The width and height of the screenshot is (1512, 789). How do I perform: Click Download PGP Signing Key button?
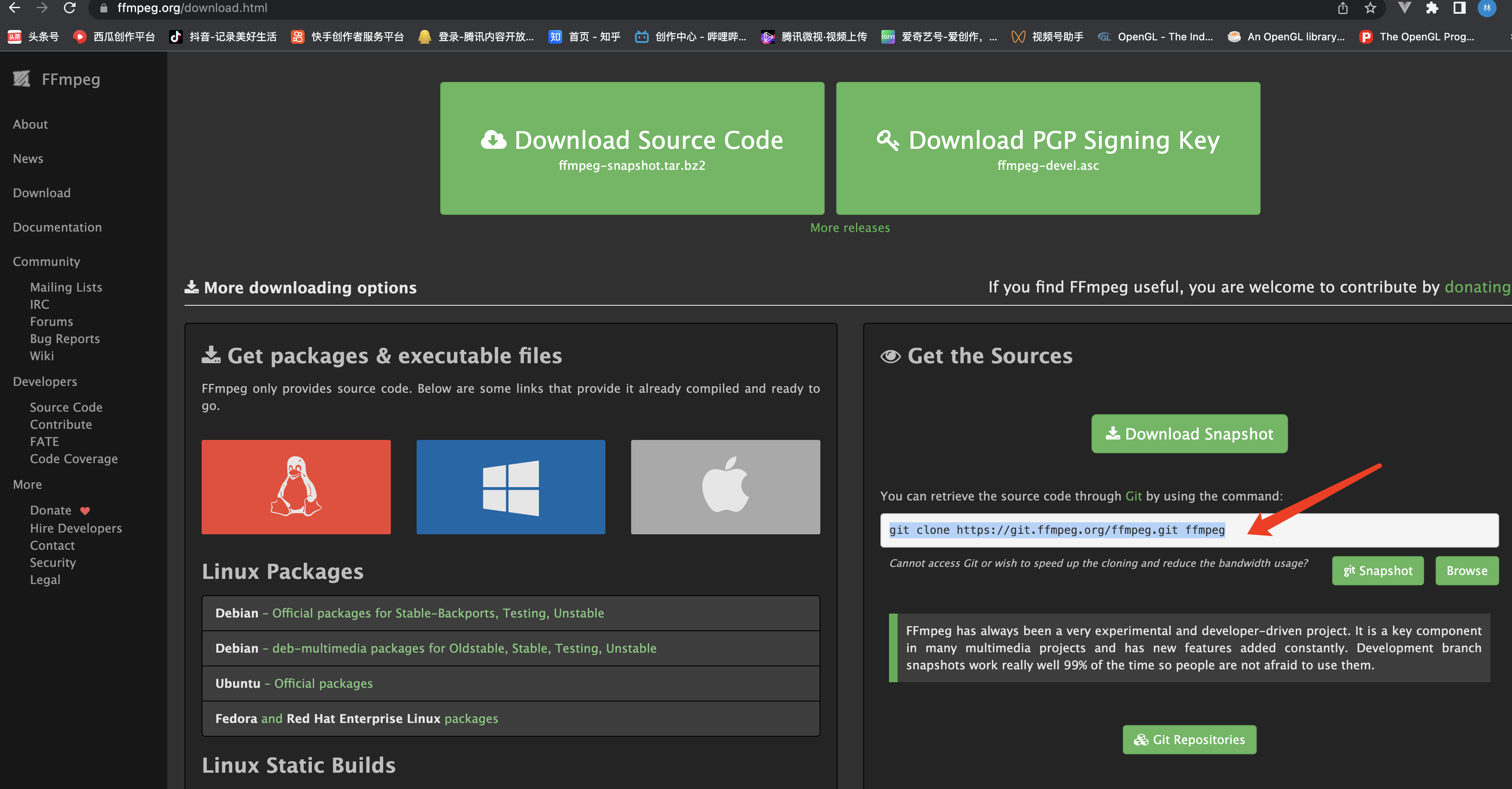1048,148
